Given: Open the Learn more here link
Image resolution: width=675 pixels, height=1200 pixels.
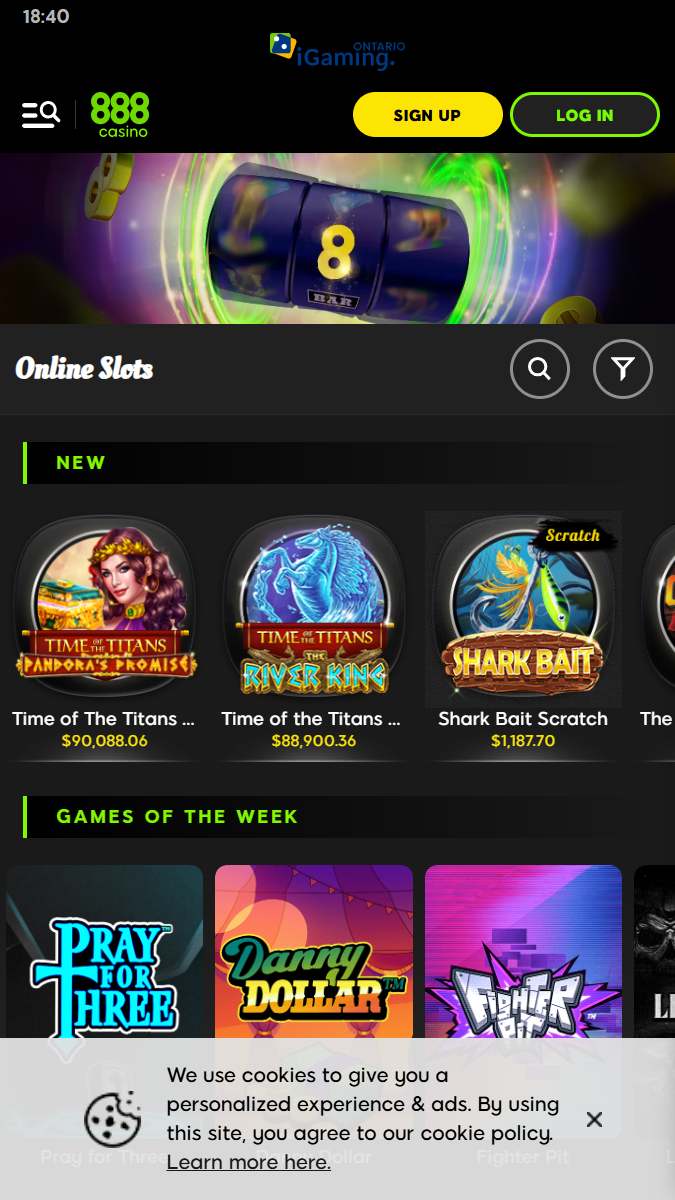Looking at the screenshot, I should click(249, 1162).
